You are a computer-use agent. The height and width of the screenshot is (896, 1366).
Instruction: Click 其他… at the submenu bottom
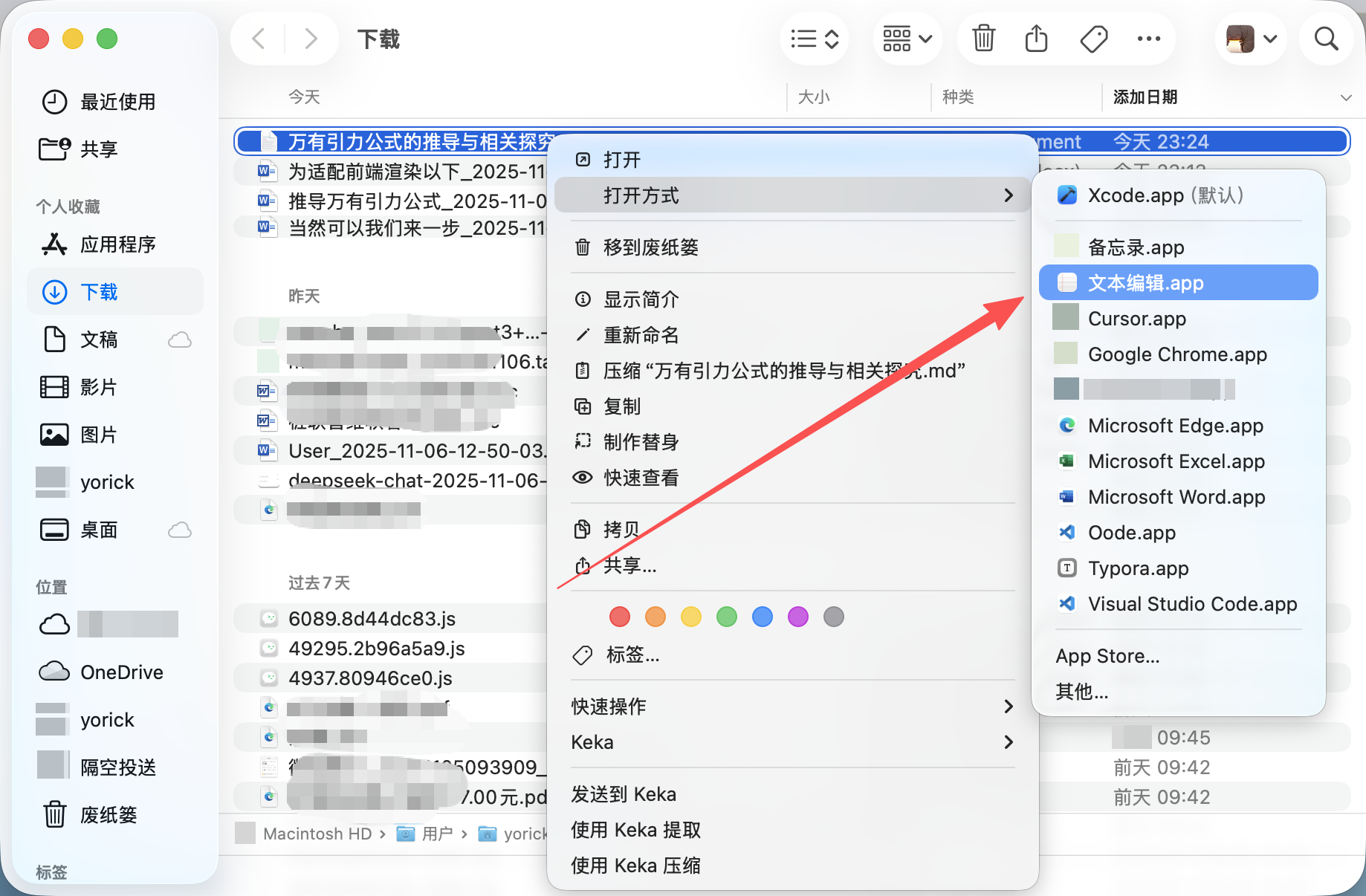1082,692
